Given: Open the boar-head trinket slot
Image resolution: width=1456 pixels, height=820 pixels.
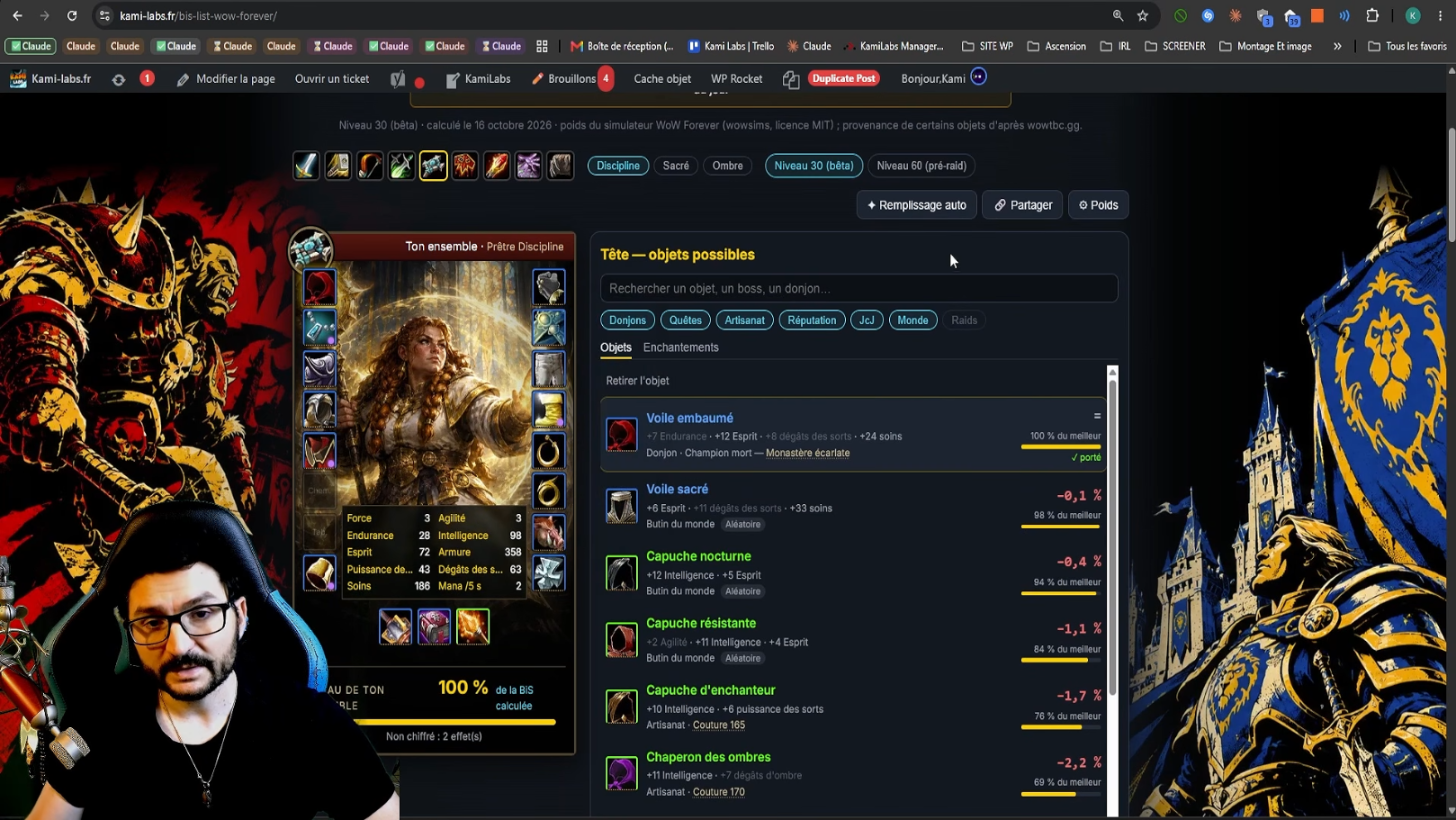Looking at the screenshot, I should [548, 532].
